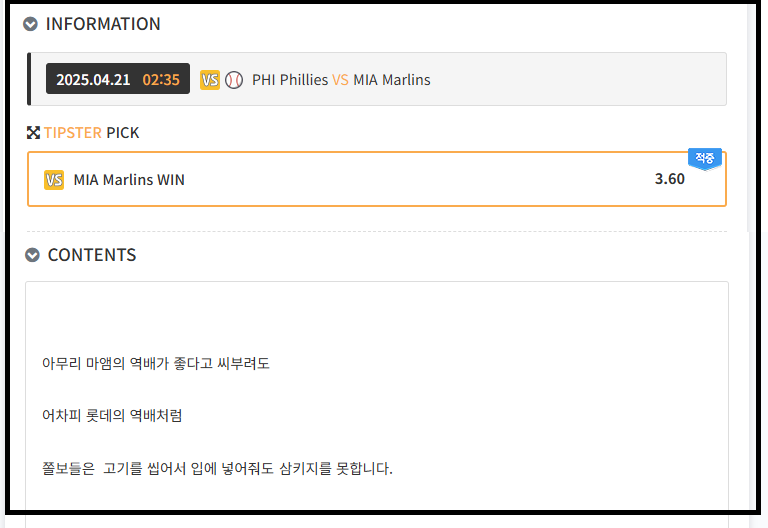Image resolution: width=768 pixels, height=528 pixels.
Task: Click the line 어차피 롯데의 역배처럼
Action: point(112,415)
